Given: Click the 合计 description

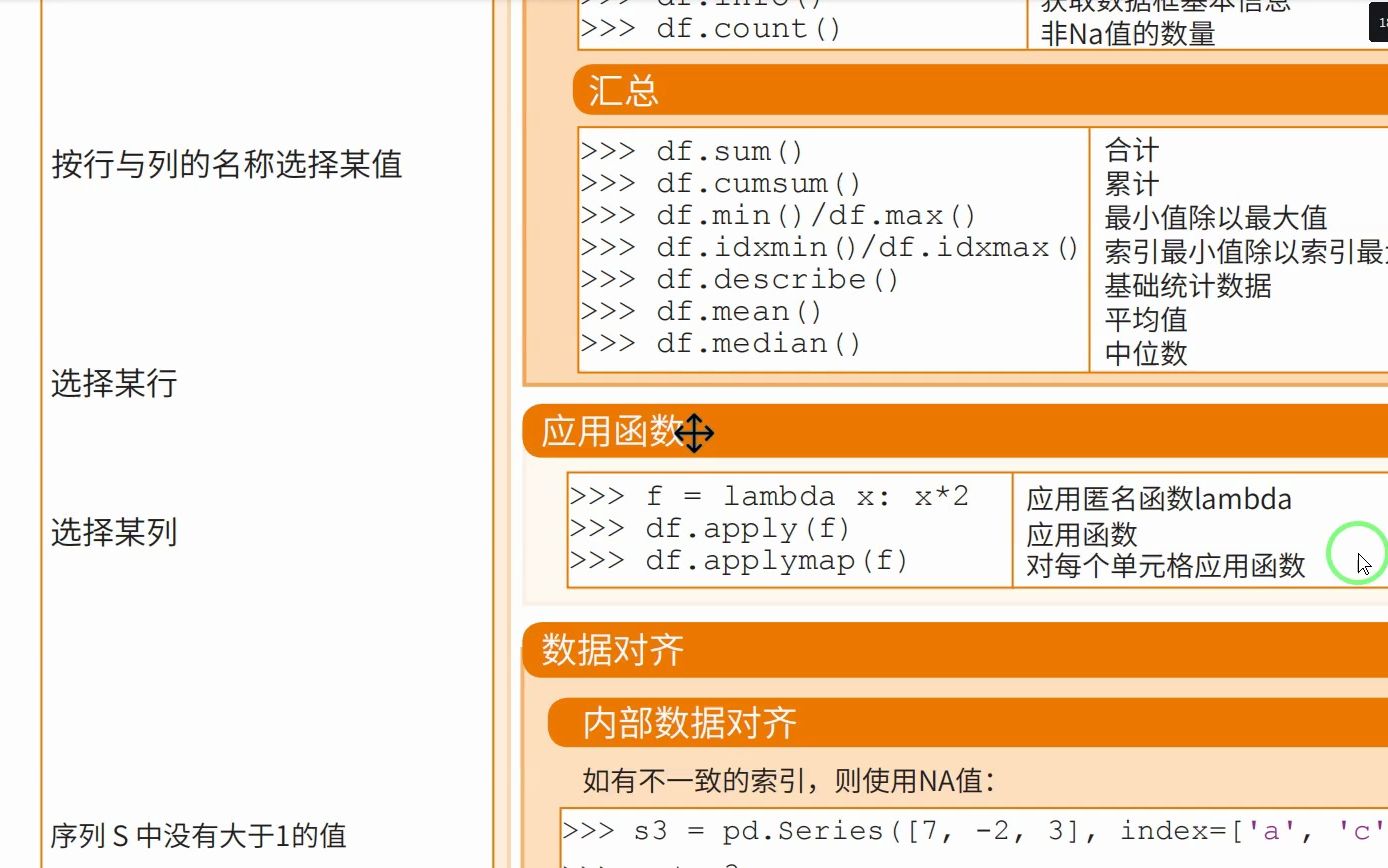Looking at the screenshot, I should click(x=1131, y=151).
